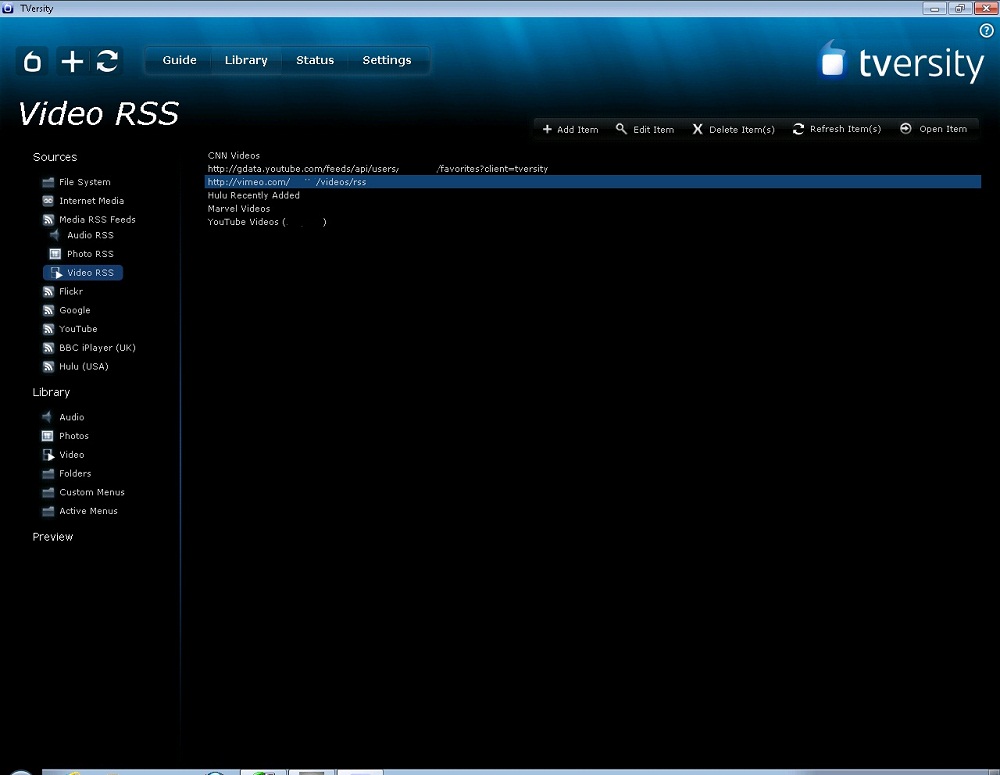Click the Edit Item button label
Viewport: 1000px width, 775px height.
(x=653, y=130)
